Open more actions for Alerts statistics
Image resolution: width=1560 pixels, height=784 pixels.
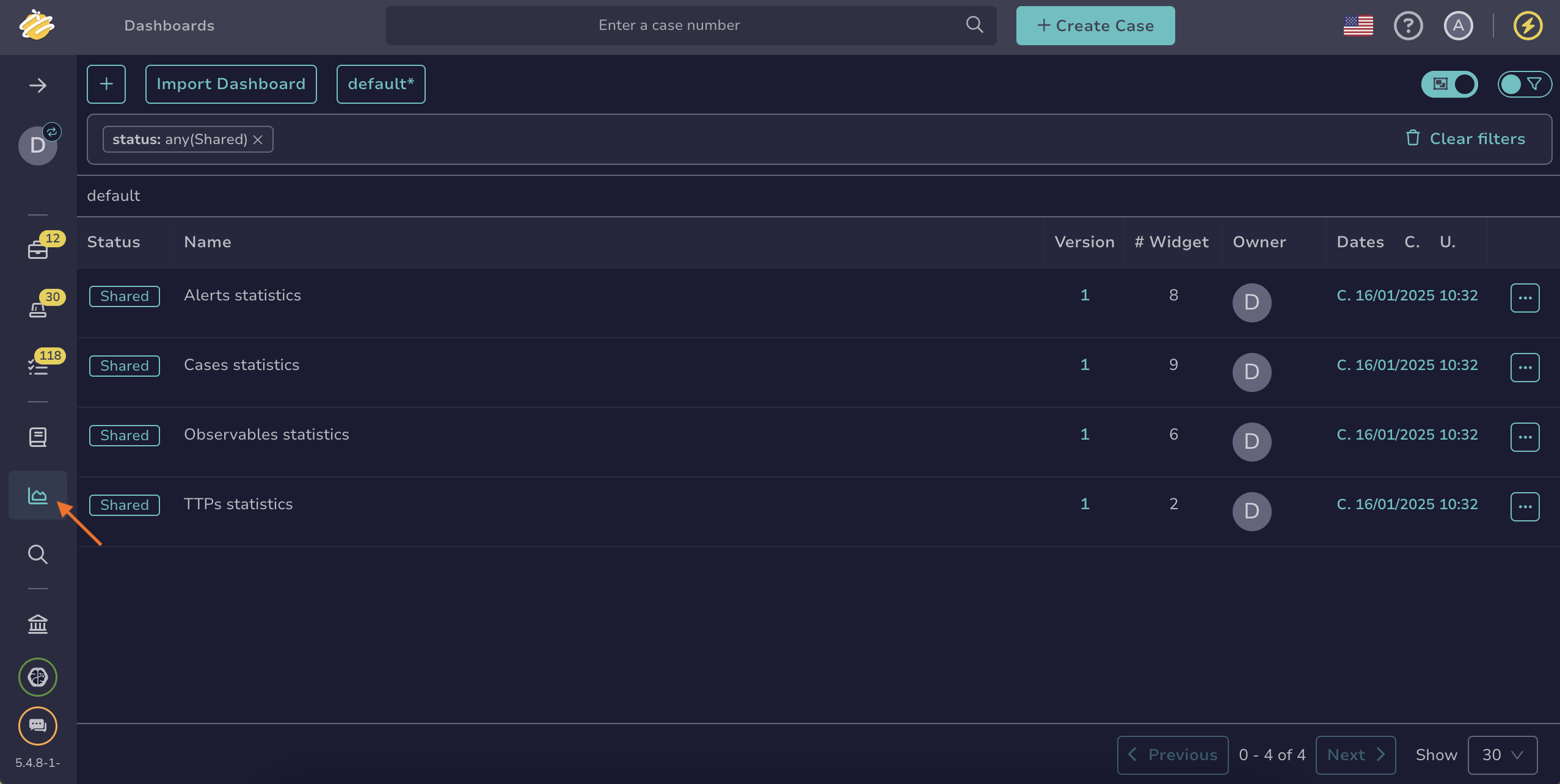tap(1525, 298)
